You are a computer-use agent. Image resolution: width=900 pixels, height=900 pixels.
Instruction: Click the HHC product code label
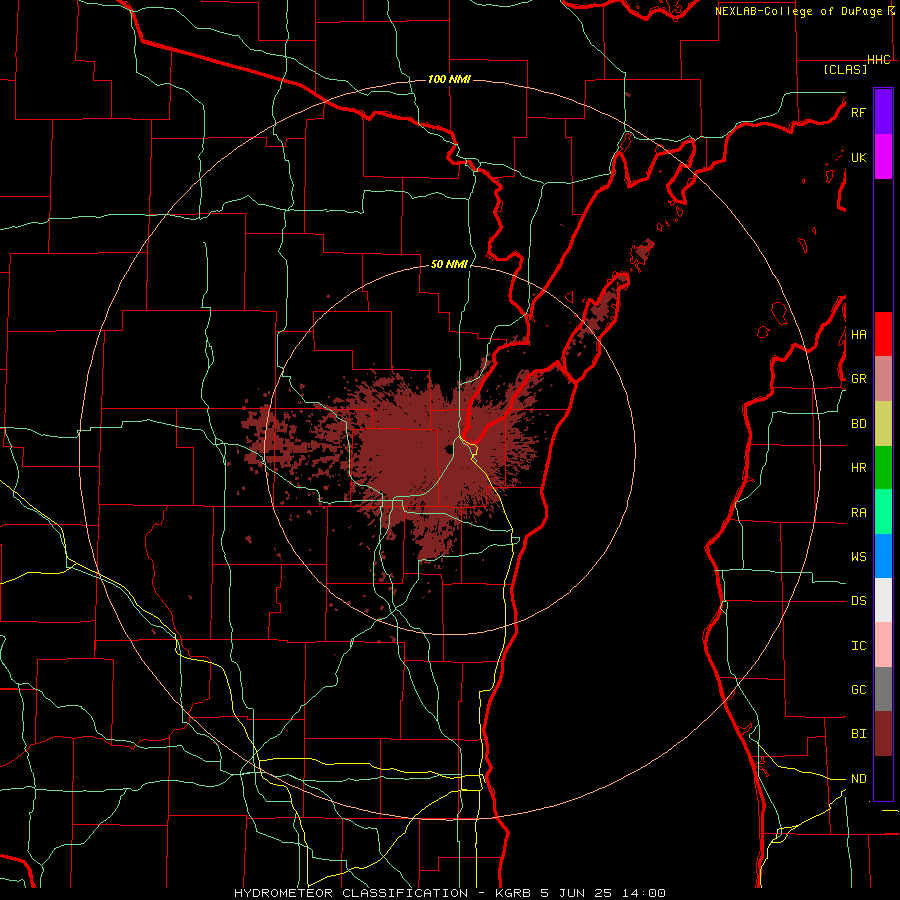tap(879, 60)
